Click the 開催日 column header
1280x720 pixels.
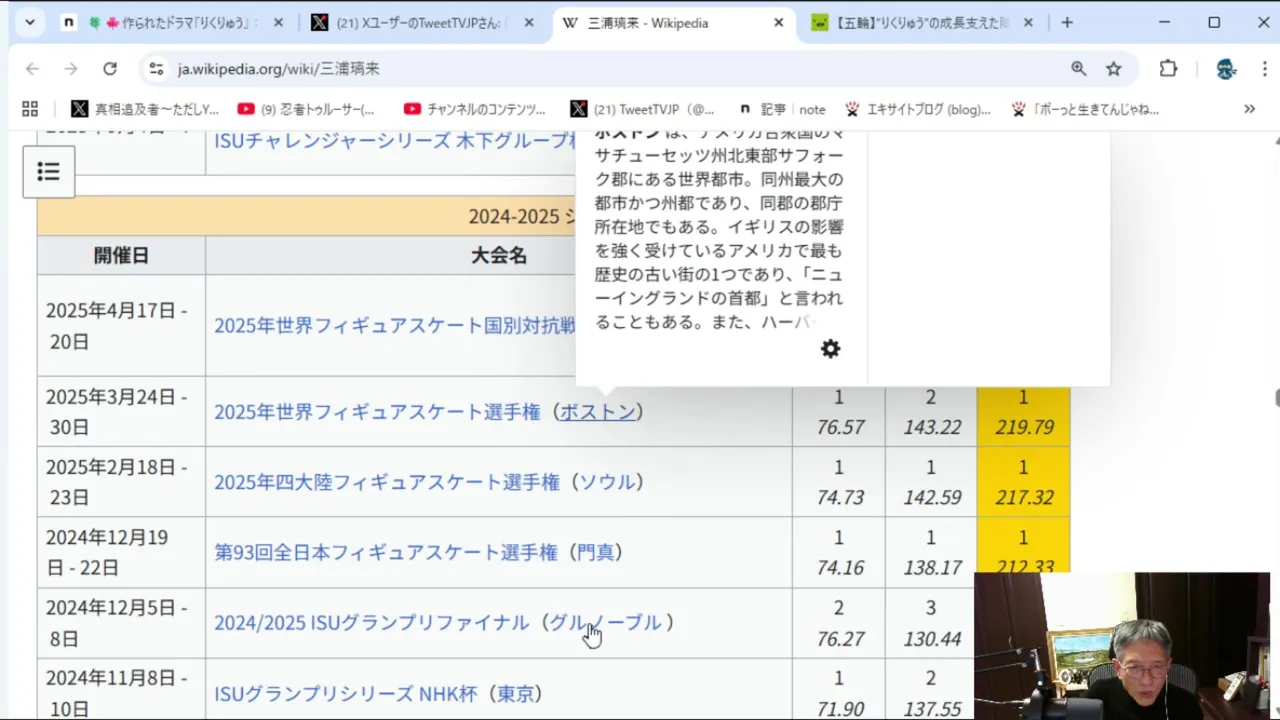(121, 255)
